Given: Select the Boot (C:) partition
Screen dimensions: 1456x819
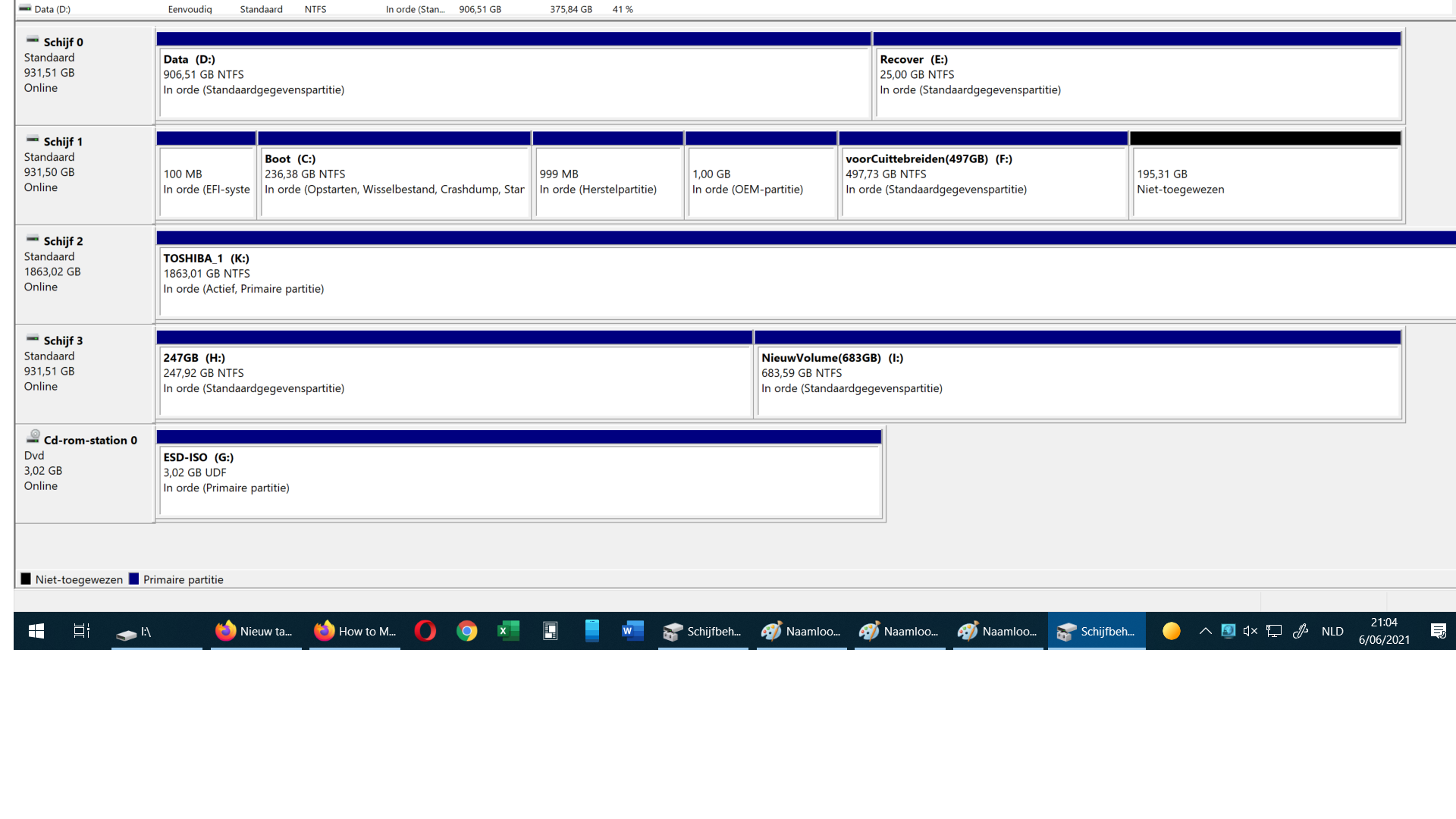Looking at the screenshot, I should coord(394,182).
